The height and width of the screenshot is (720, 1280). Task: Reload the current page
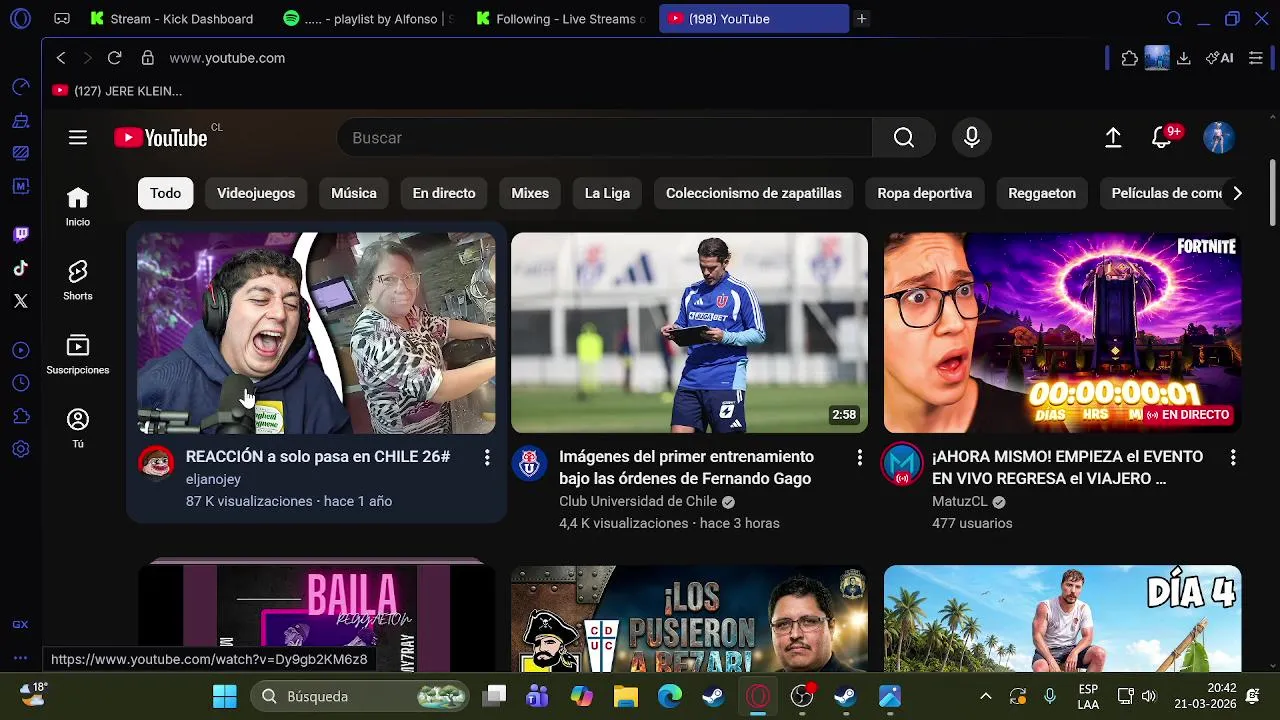pos(114,58)
